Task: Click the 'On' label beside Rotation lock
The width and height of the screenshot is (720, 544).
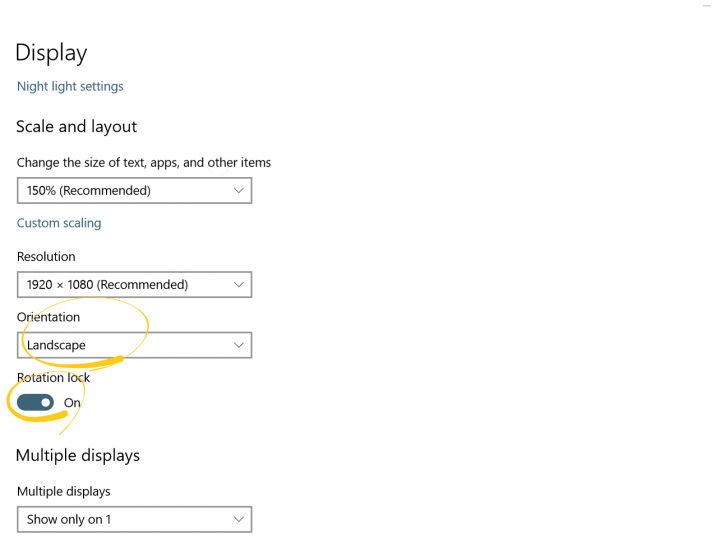Action: [x=72, y=403]
